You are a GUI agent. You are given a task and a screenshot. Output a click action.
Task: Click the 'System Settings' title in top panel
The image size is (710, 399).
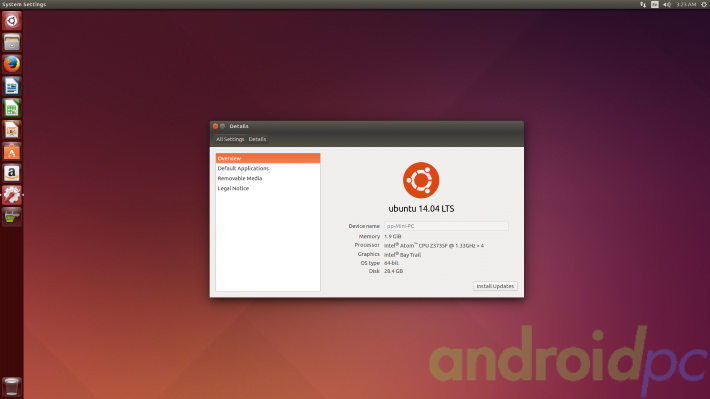(24, 4)
